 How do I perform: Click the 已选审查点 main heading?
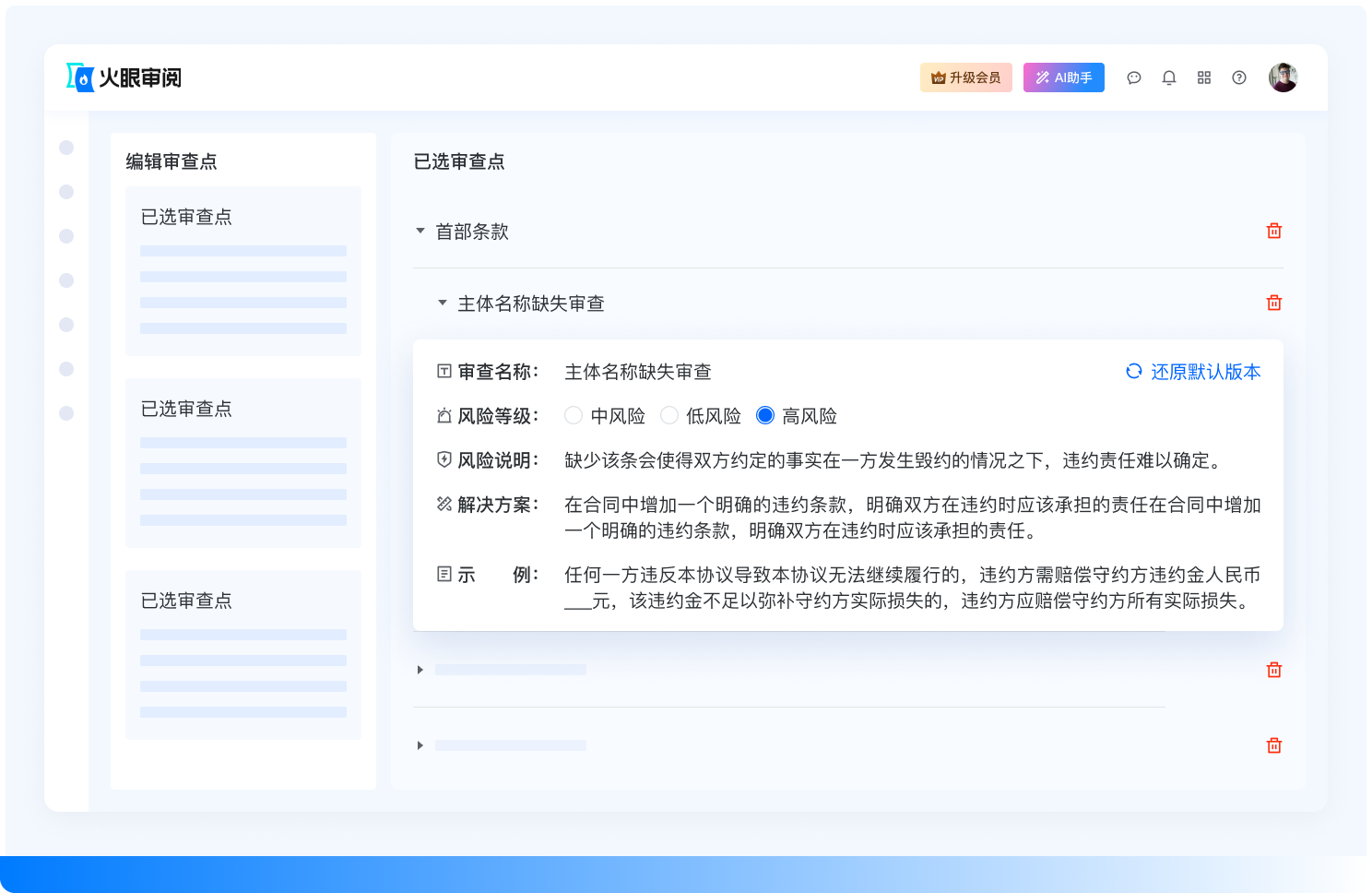click(x=459, y=161)
